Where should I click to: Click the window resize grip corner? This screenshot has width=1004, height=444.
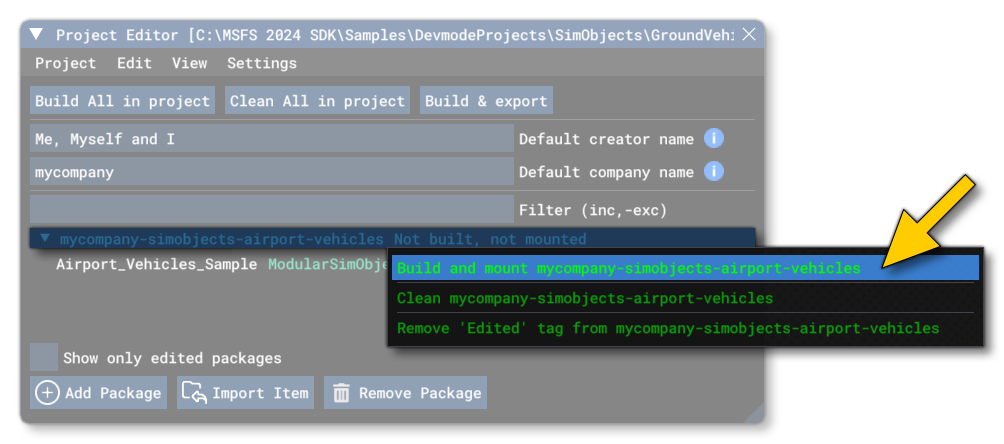click(x=754, y=413)
